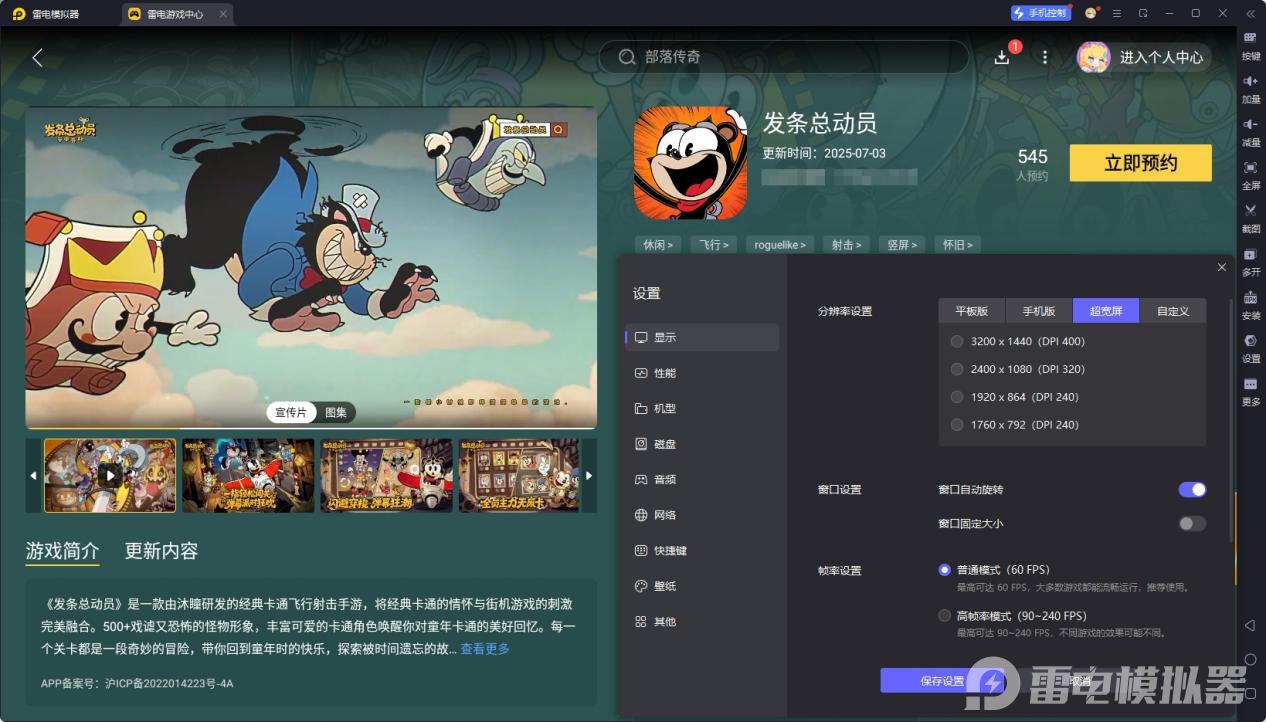
Task: Open 更多 more tools in sidebar
Action: tap(1250, 390)
